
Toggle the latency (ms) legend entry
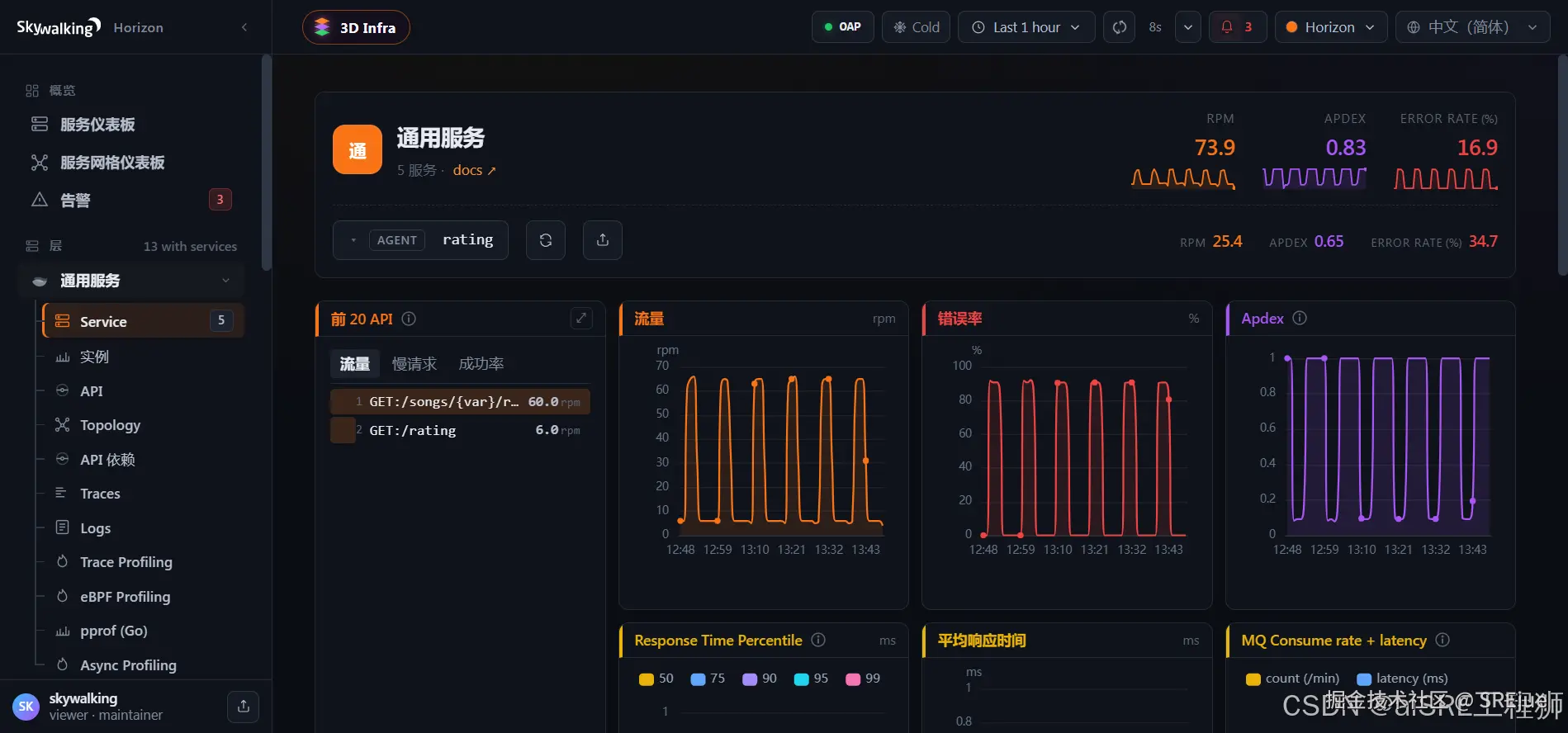tap(1403, 679)
